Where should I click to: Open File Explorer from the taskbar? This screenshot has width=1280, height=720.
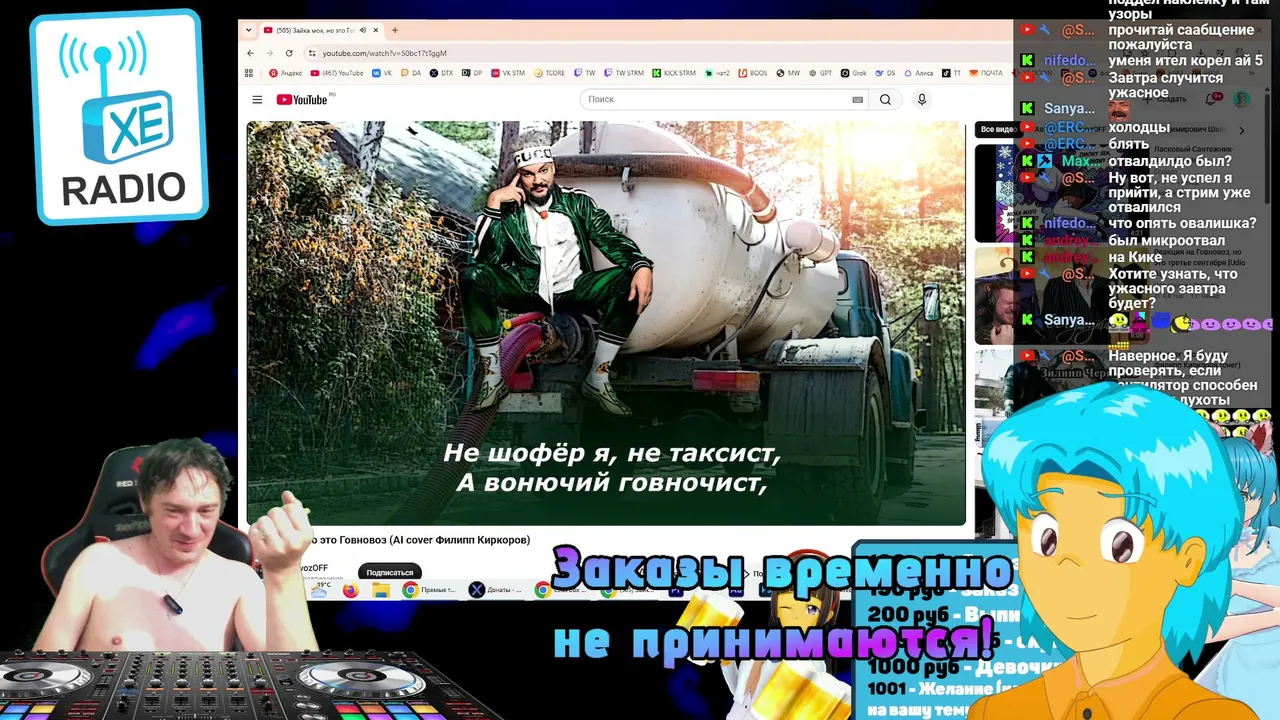pos(380,590)
